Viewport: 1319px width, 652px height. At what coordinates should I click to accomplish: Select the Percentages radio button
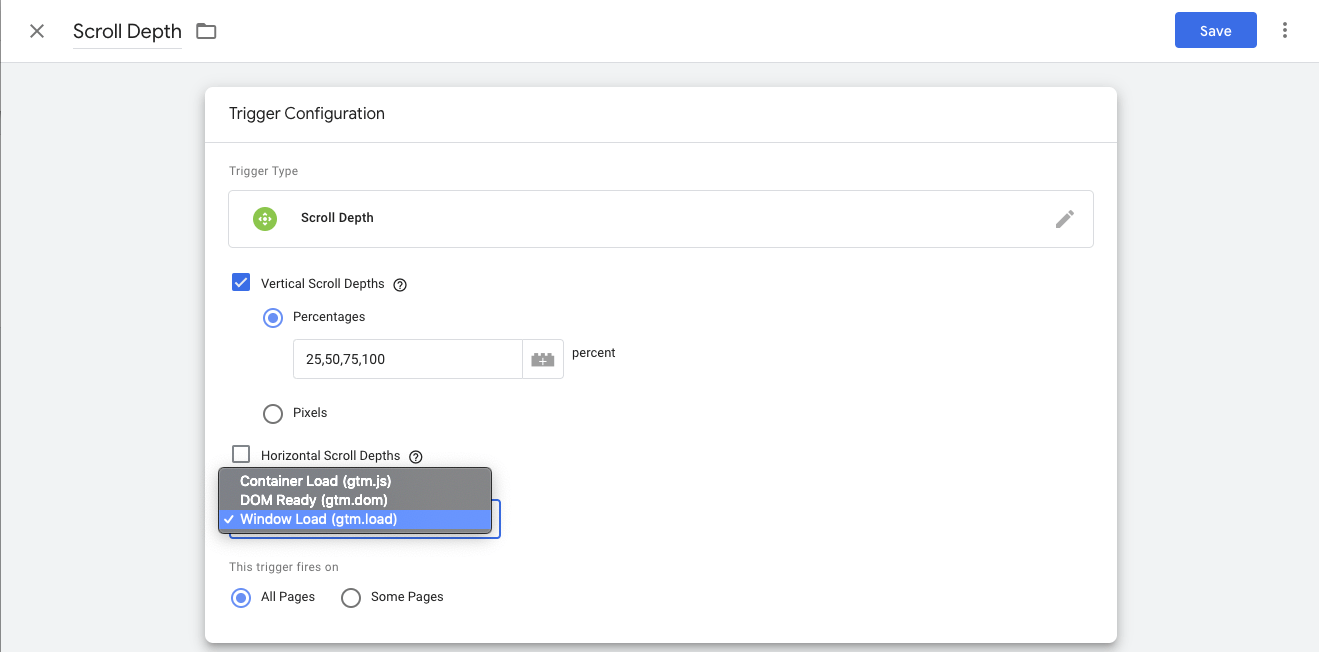pos(273,317)
